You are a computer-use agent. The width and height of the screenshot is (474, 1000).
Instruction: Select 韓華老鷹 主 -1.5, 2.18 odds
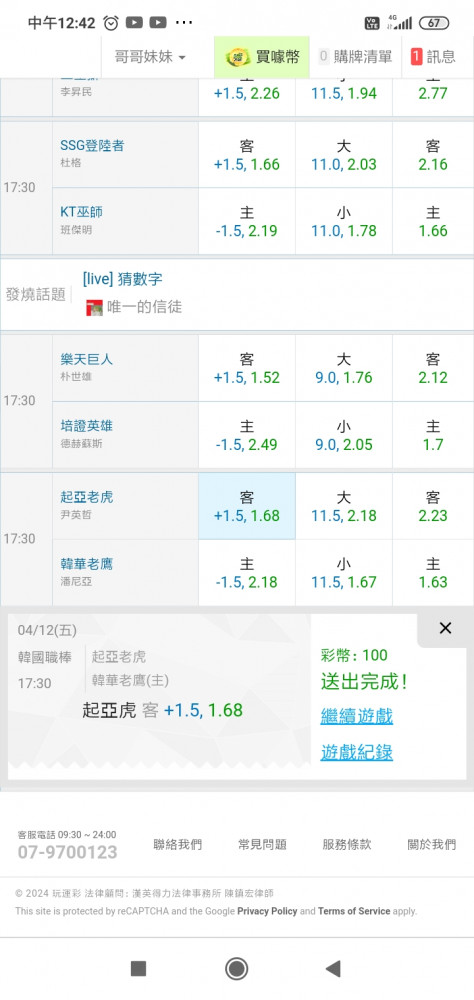coord(247,573)
